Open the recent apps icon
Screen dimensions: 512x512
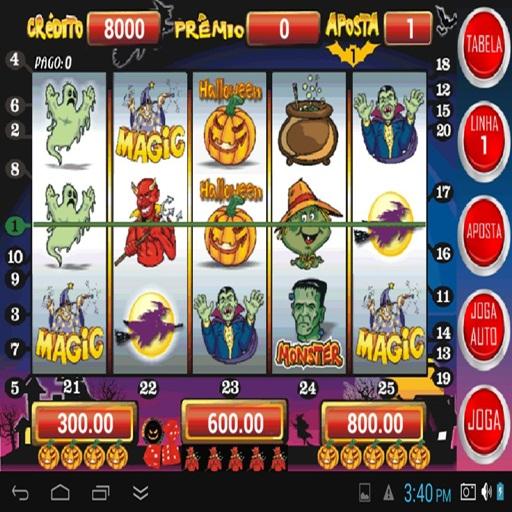coord(100,493)
